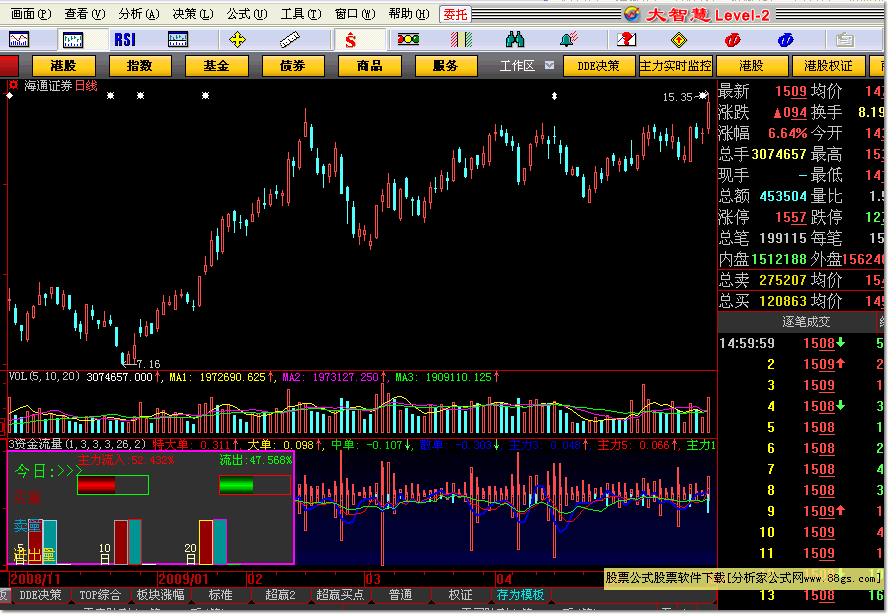Click the 海通证券 stock name
Image resolution: width=891 pixels, height=616 pixels.
click(x=48, y=86)
